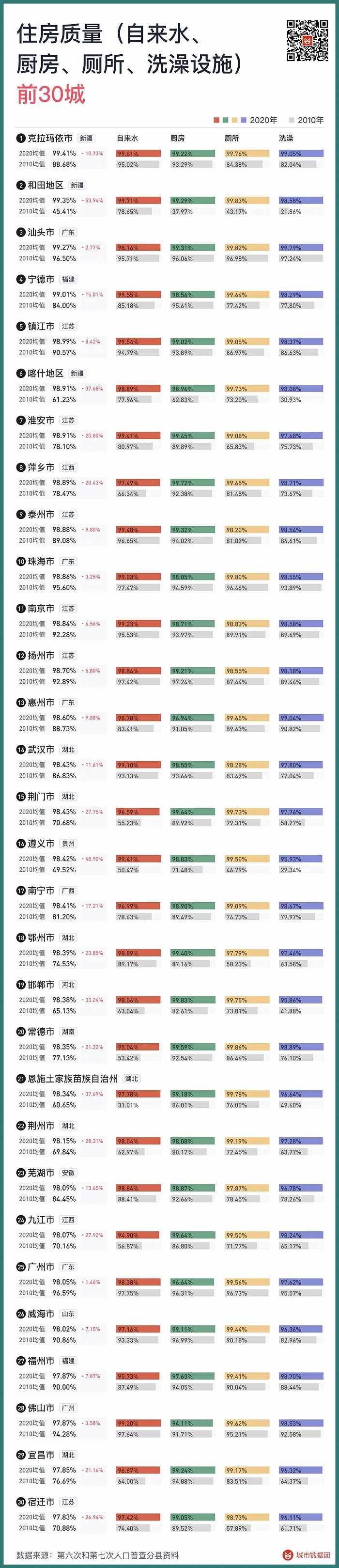Click the QR code in the header

coord(307,41)
